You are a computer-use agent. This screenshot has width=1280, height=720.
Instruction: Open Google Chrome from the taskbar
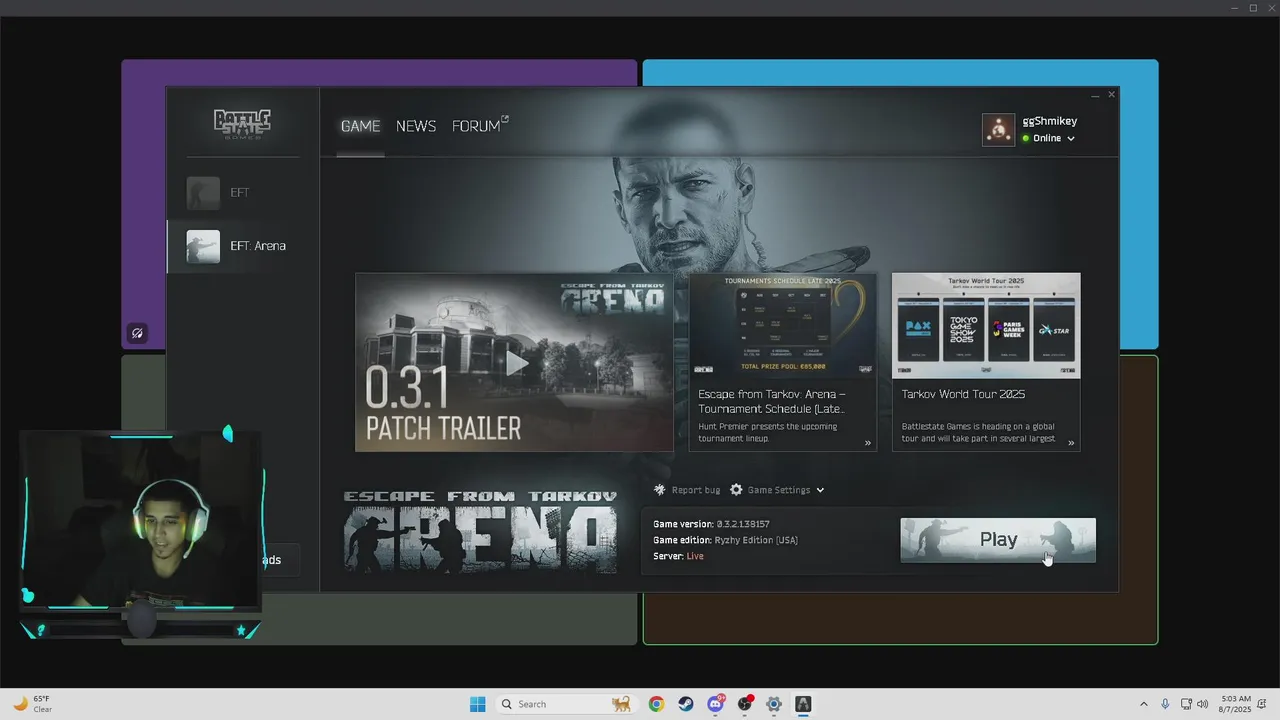point(656,704)
